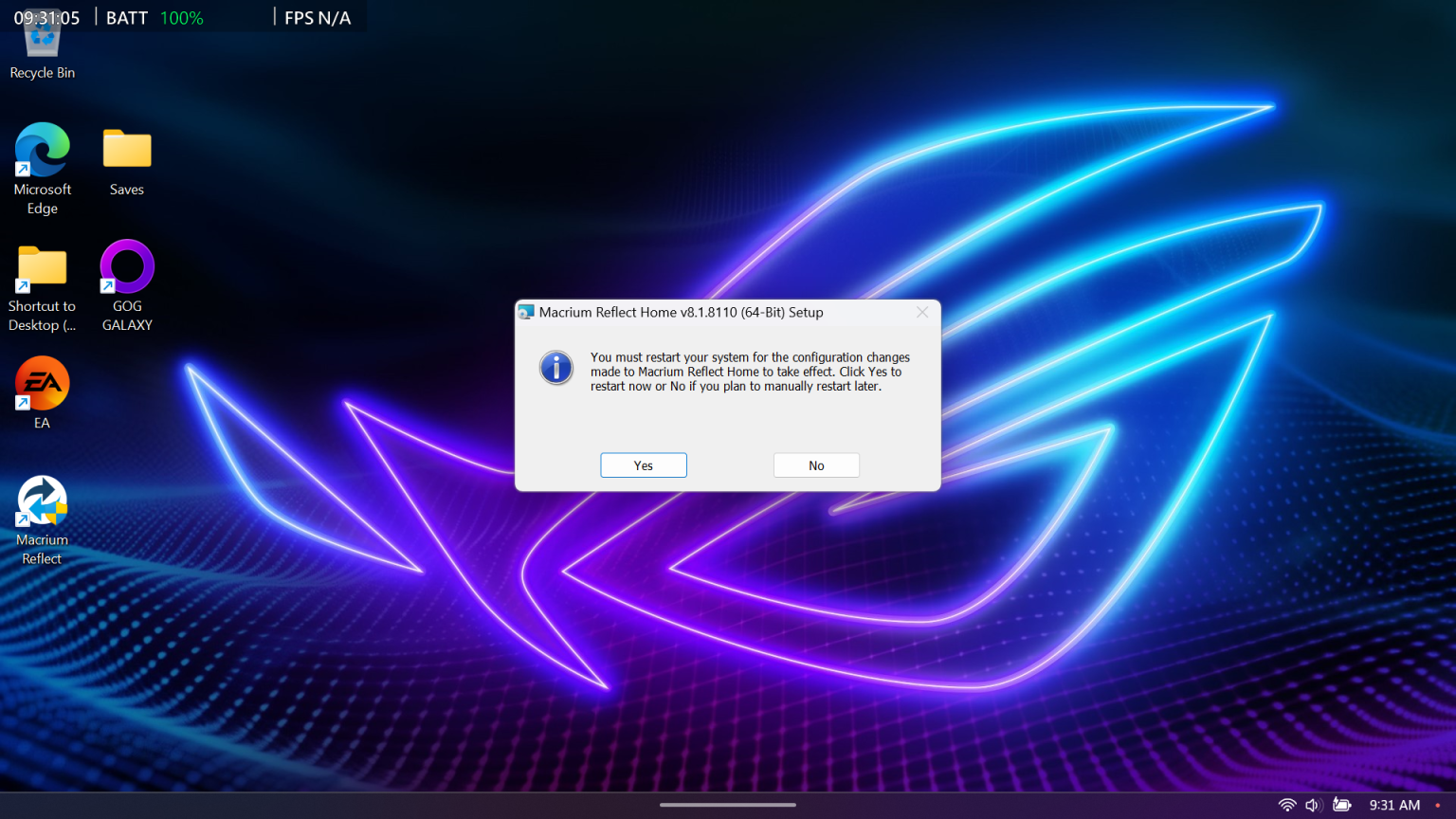Open the Shortcut to Desktop folder
This screenshot has height=819, width=1456.
point(42,266)
